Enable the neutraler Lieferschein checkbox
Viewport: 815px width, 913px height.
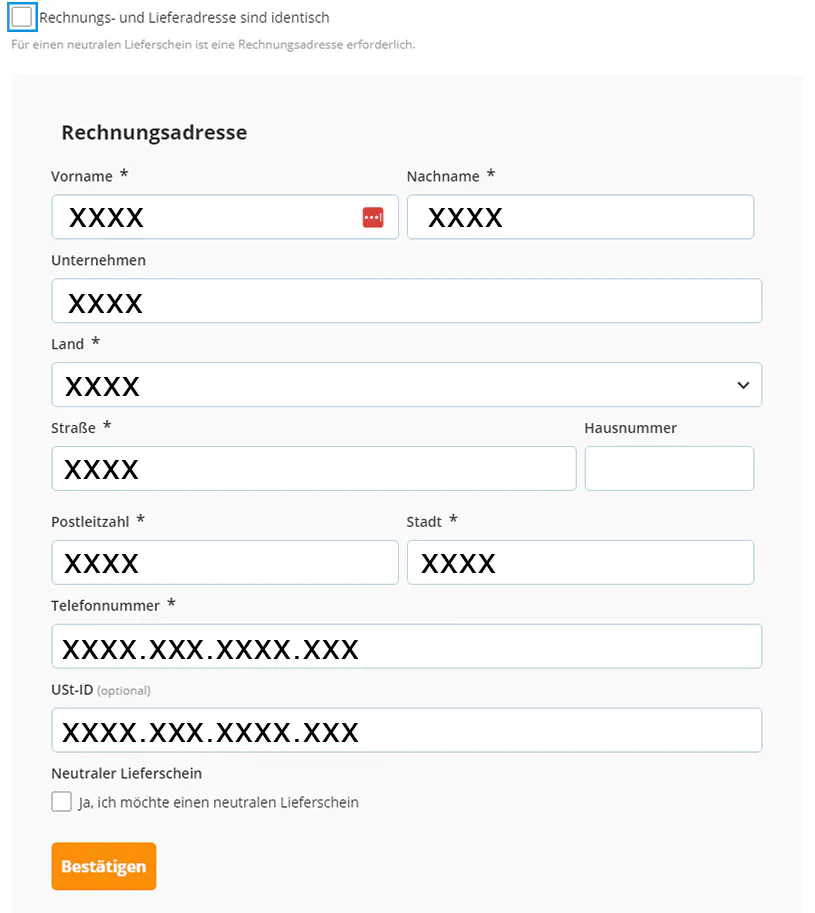point(62,802)
